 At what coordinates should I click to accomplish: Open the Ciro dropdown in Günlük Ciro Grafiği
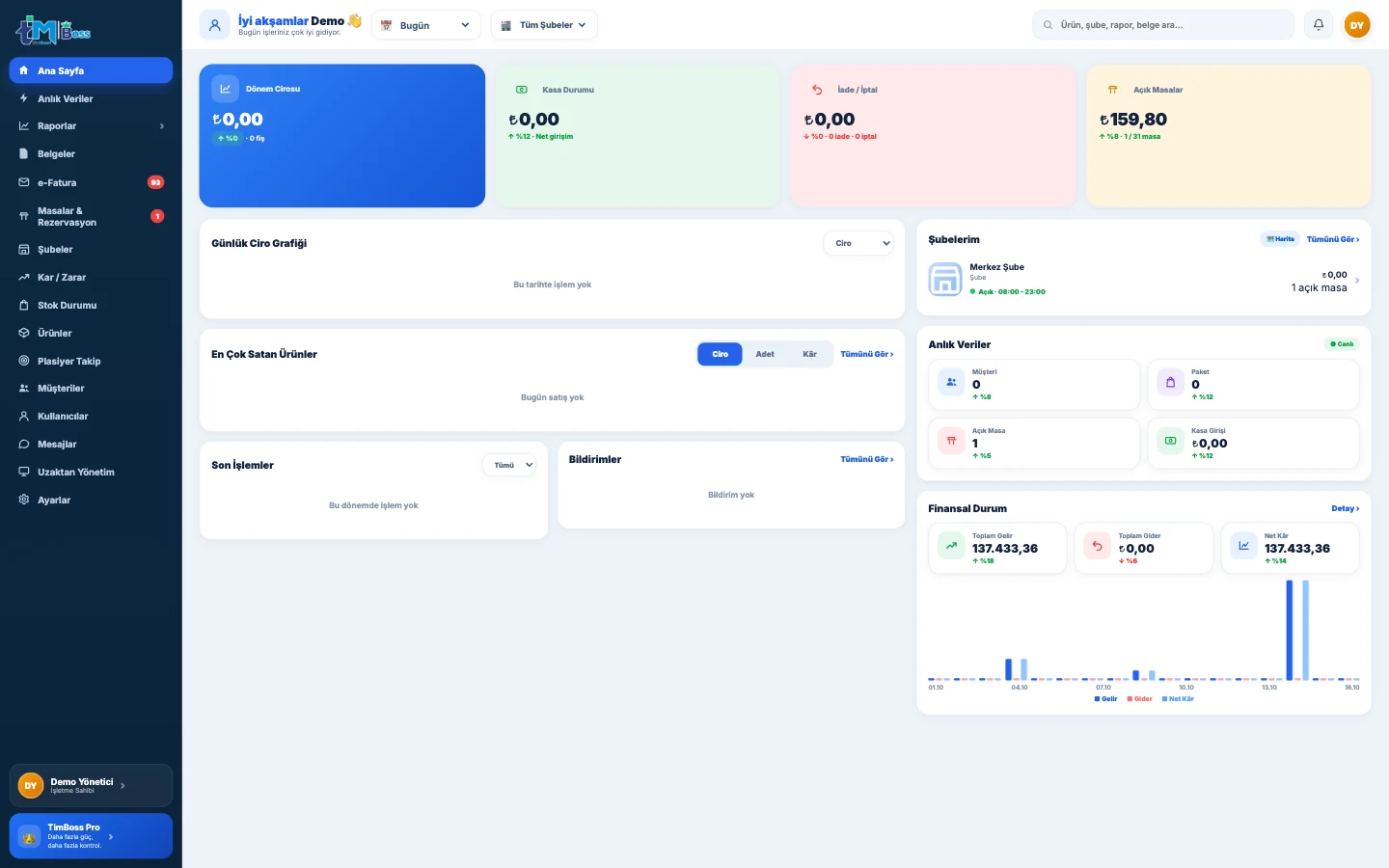(858, 243)
